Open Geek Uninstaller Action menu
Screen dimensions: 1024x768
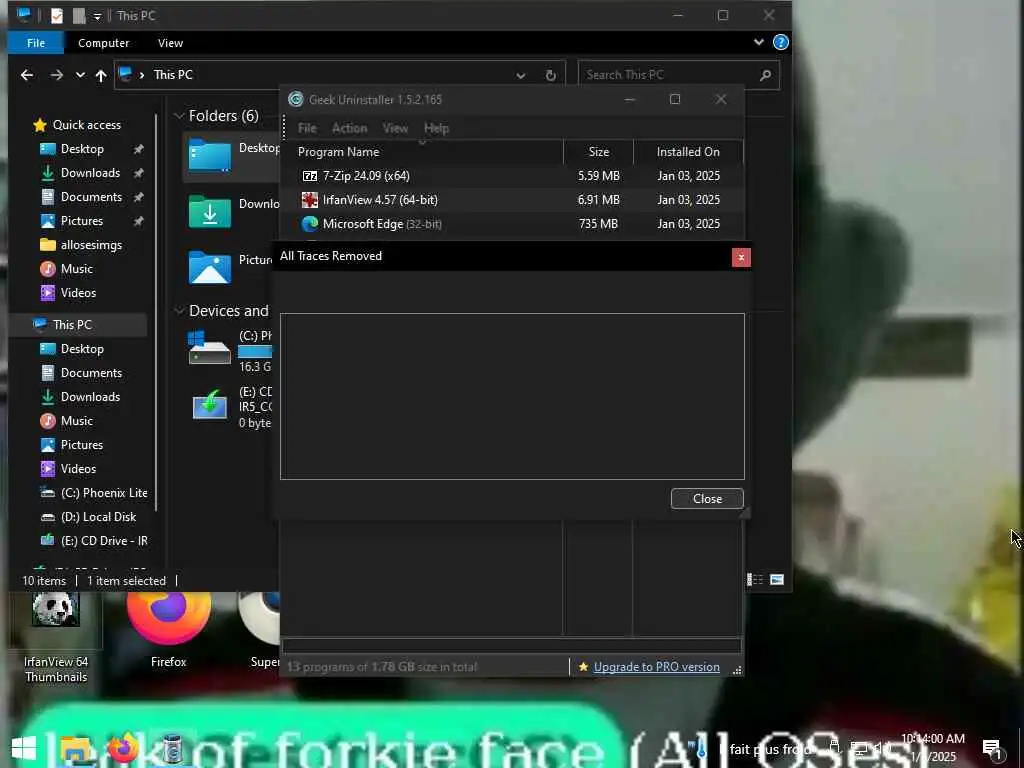click(349, 128)
